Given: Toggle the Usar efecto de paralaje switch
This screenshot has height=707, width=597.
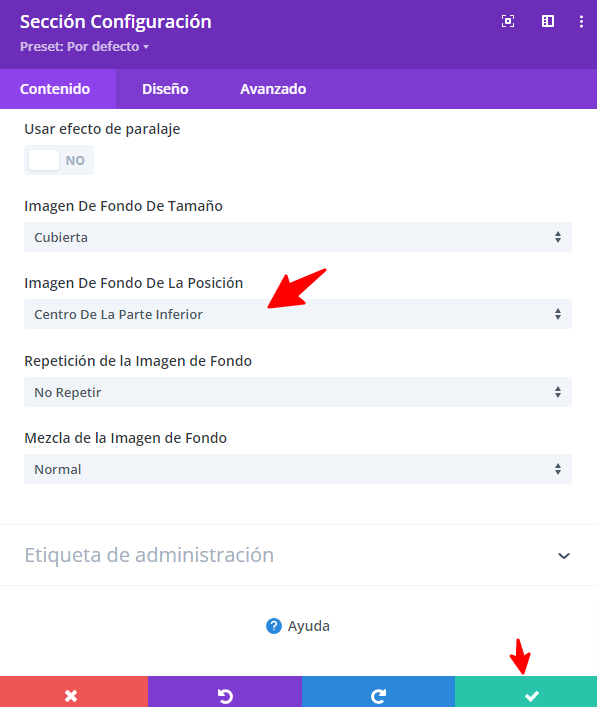Looking at the screenshot, I should [x=59, y=160].
